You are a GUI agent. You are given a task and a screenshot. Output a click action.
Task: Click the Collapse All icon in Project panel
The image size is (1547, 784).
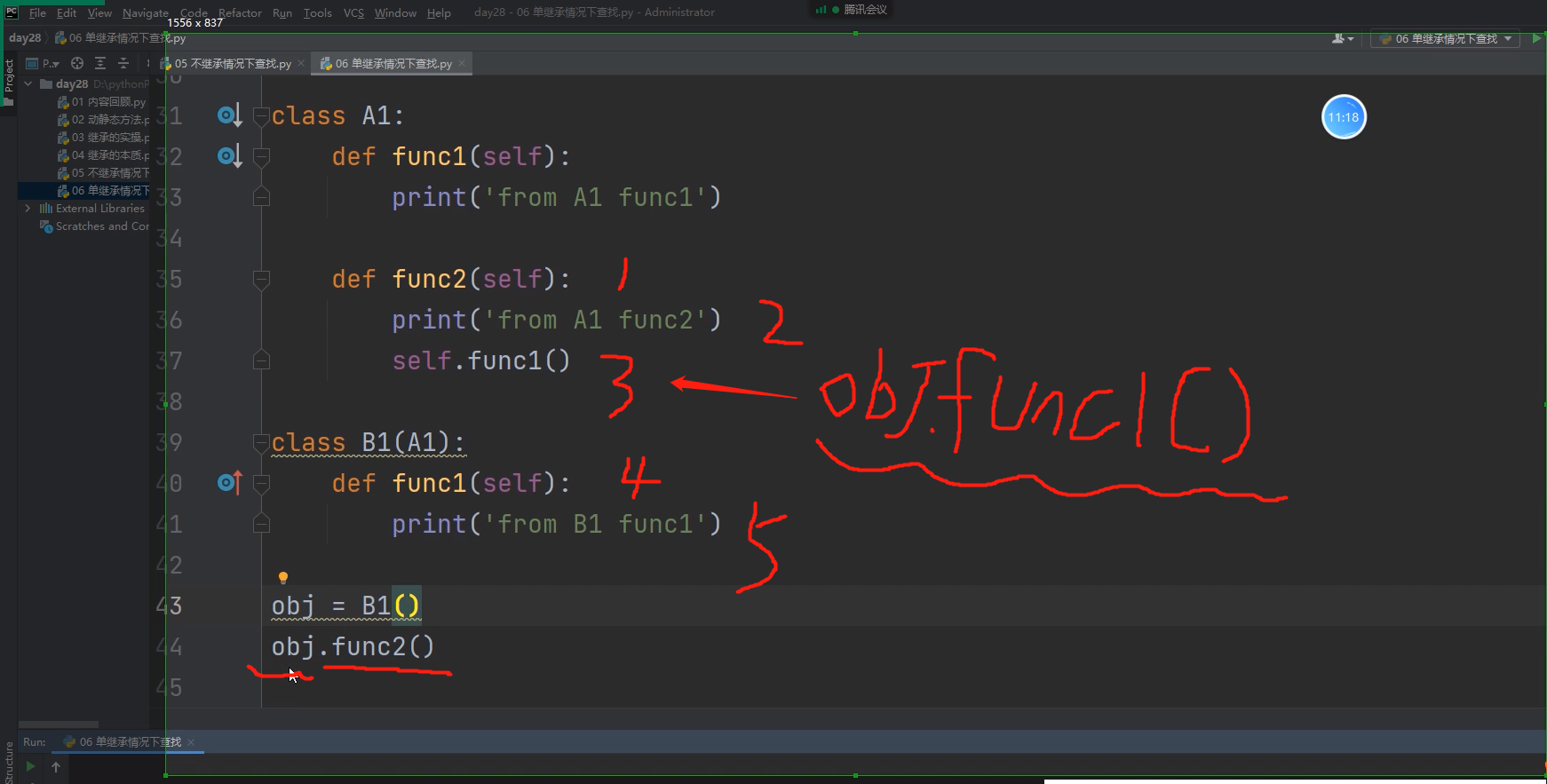[x=123, y=63]
